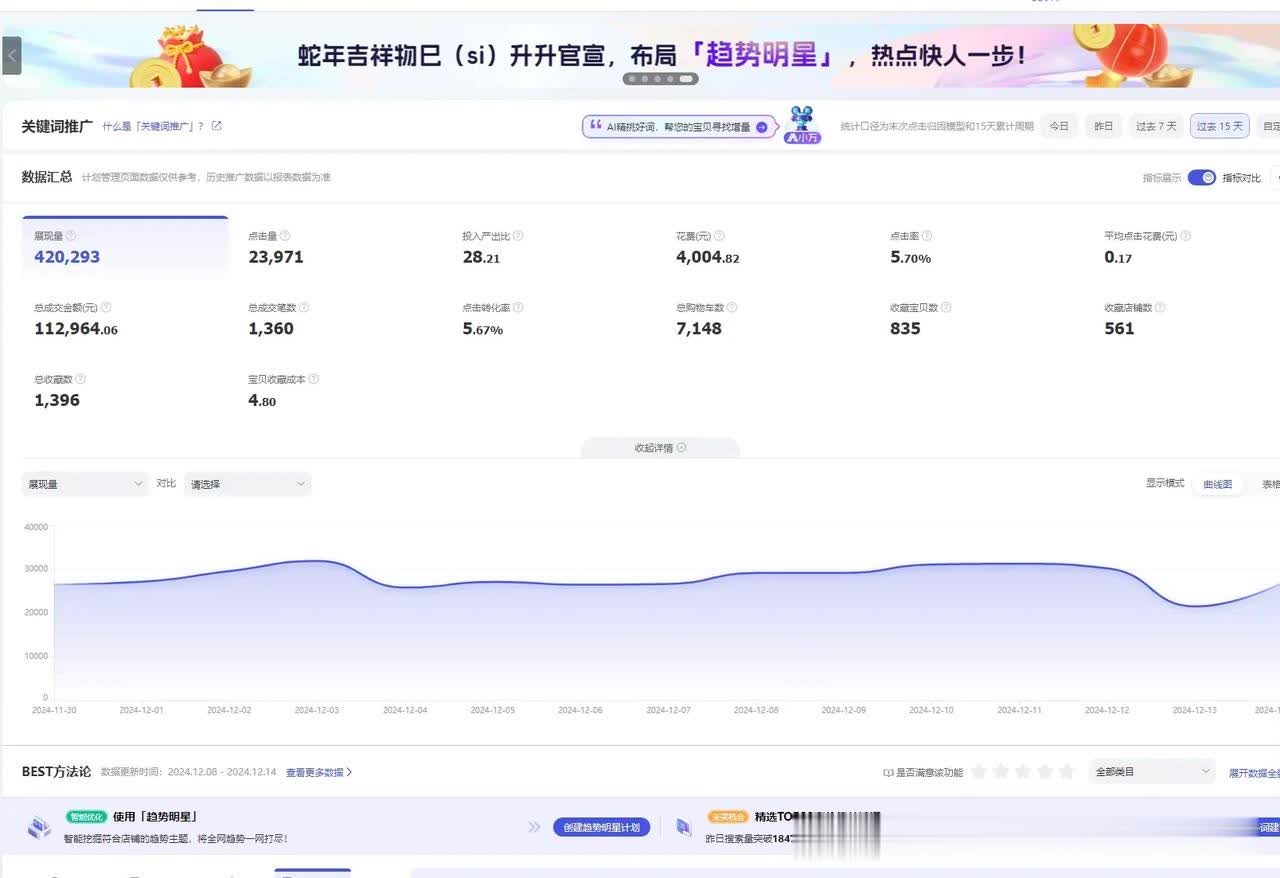Click help icon next to 收藏店铺数
Screen dimensions: 1280x878
pyautogui.click(x=1161, y=308)
